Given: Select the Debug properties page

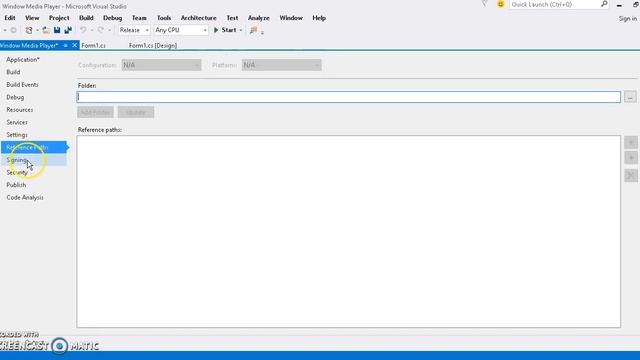Looking at the screenshot, I should click(x=15, y=97).
